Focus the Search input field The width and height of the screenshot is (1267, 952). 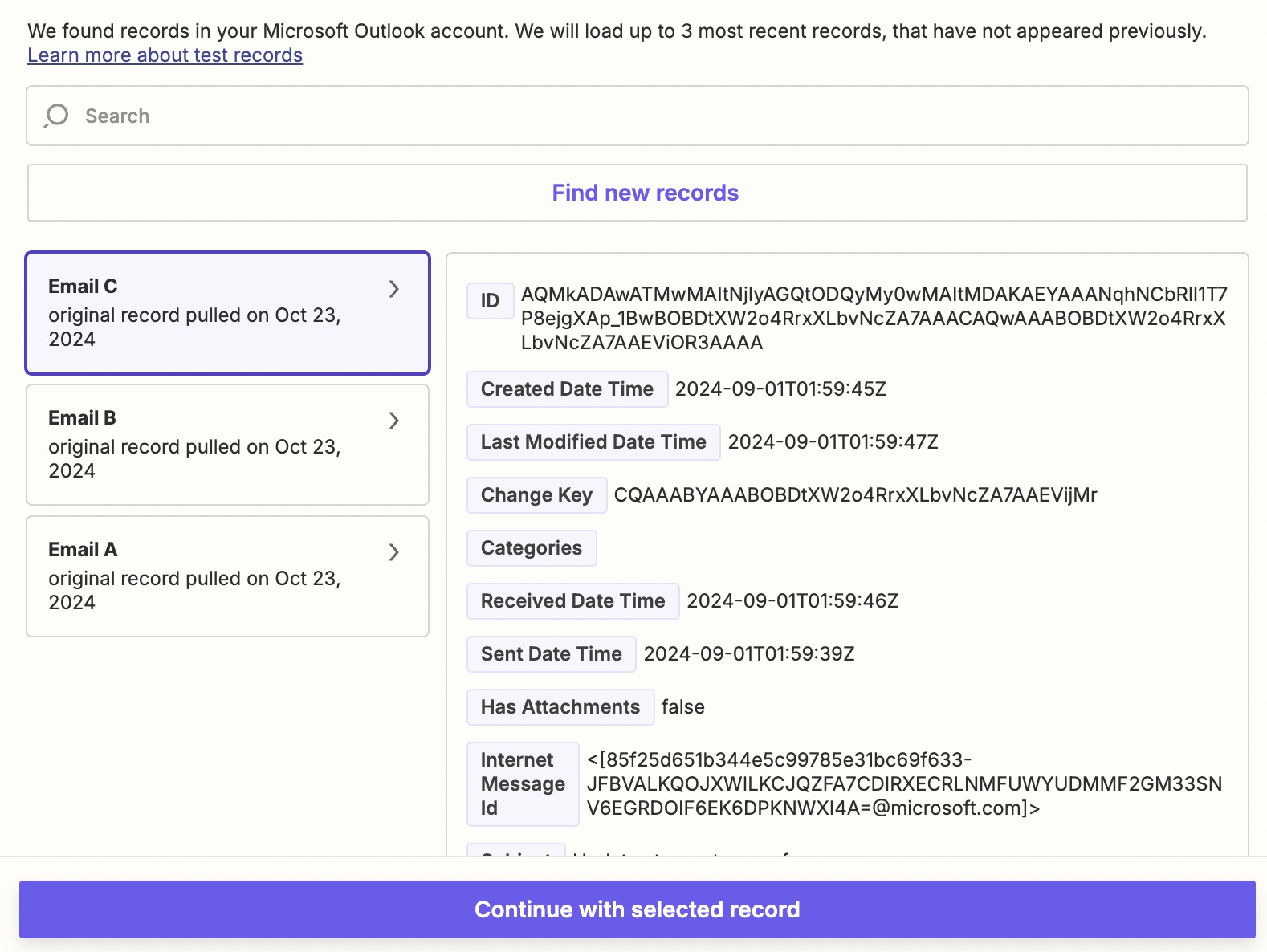(x=638, y=116)
